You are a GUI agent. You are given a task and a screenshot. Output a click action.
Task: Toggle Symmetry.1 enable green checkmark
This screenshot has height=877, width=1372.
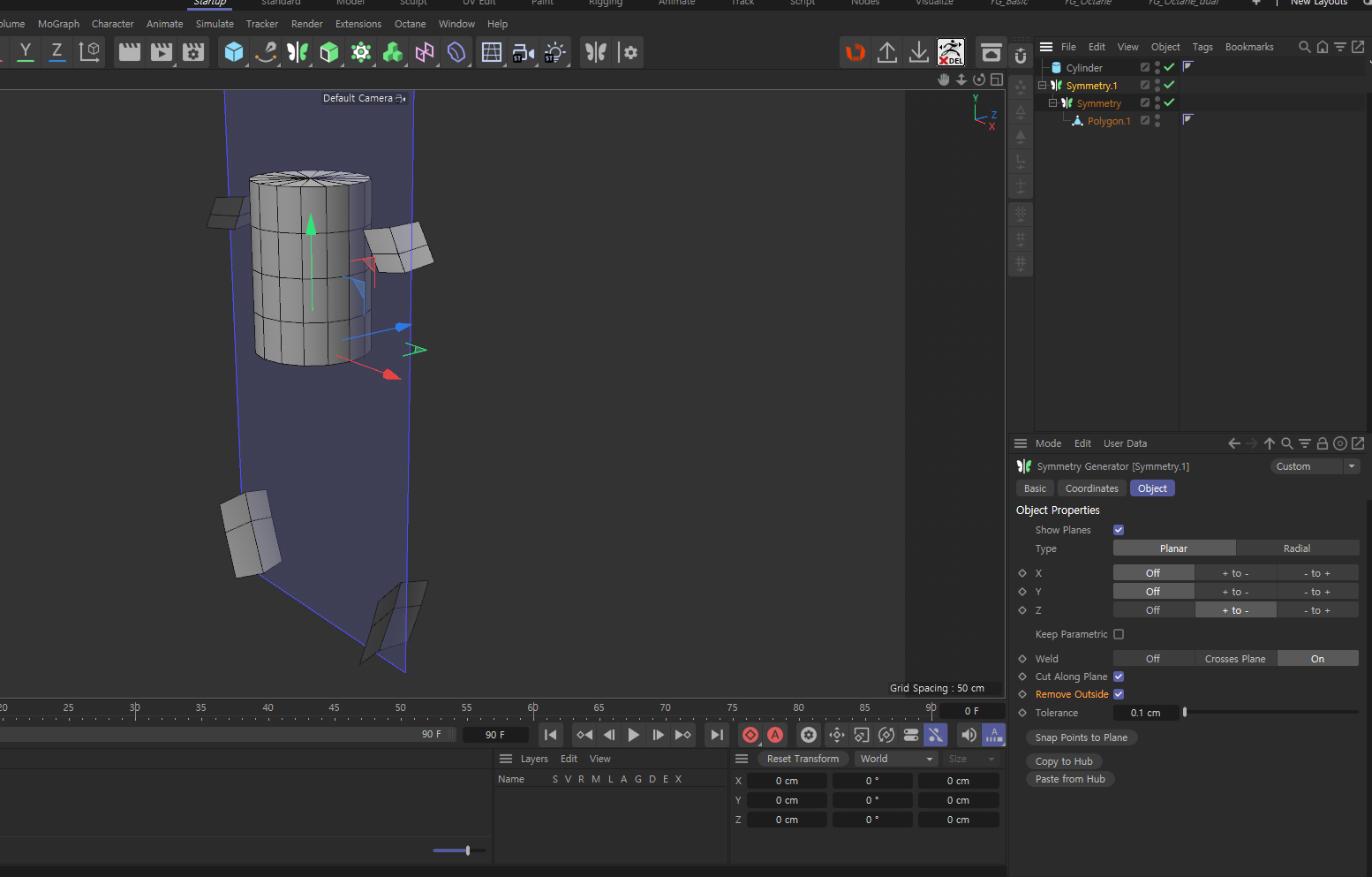coord(1169,85)
